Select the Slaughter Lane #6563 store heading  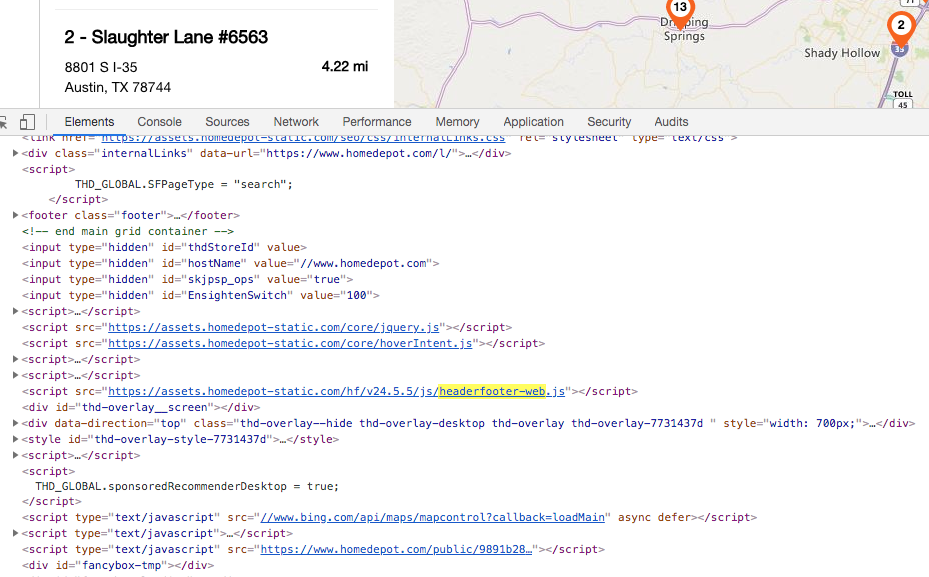tap(166, 37)
